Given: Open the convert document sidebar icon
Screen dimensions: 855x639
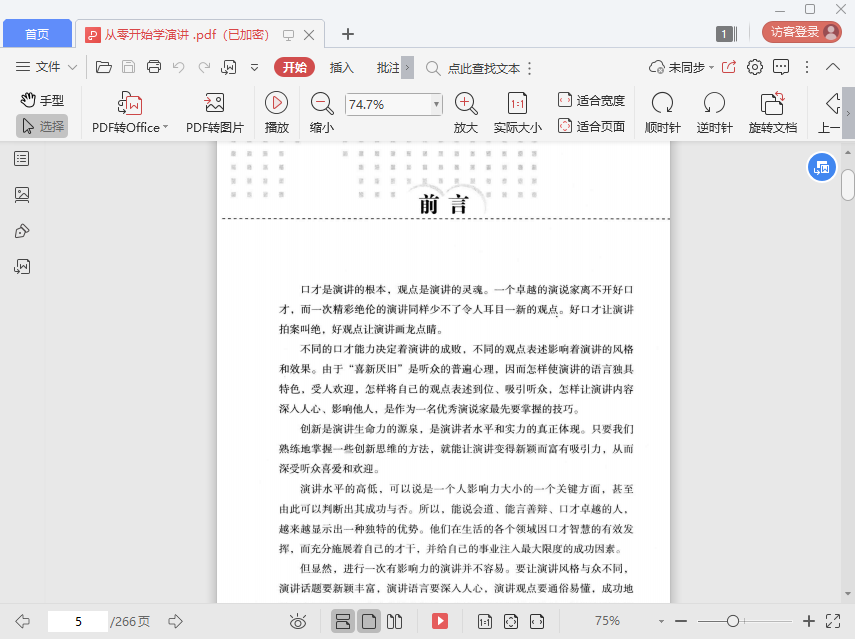Looking at the screenshot, I should (x=22, y=267).
